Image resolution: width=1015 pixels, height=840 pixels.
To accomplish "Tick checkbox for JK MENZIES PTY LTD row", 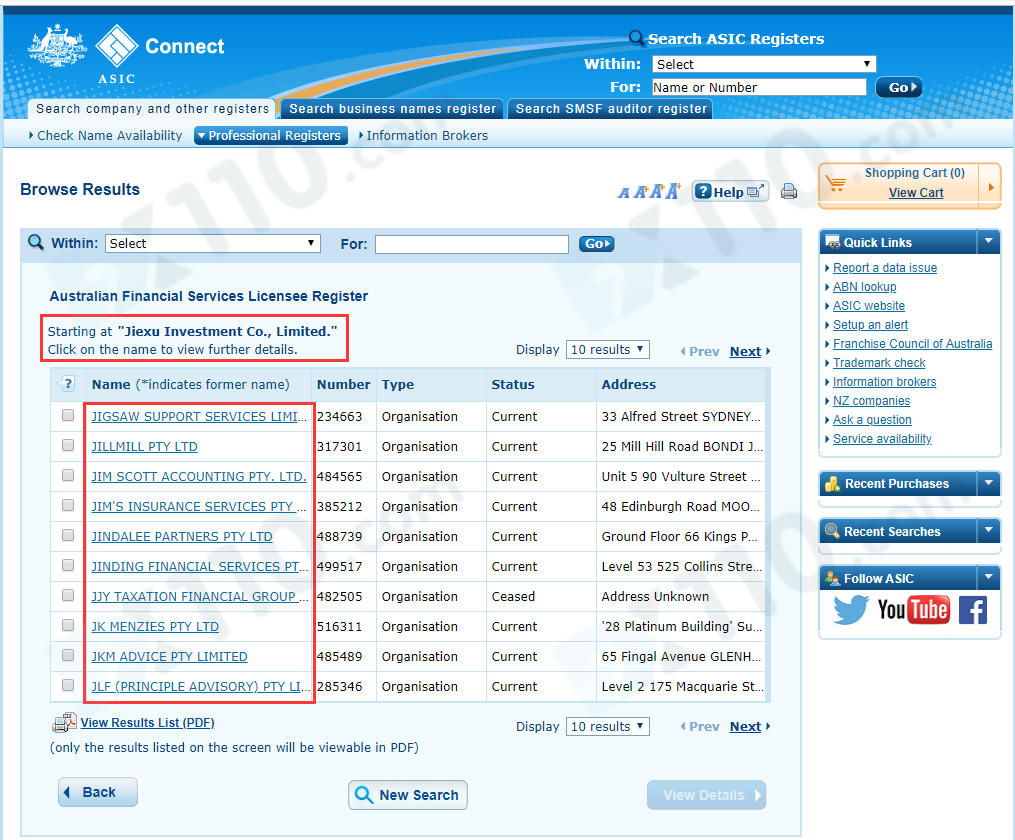I will [68, 625].
